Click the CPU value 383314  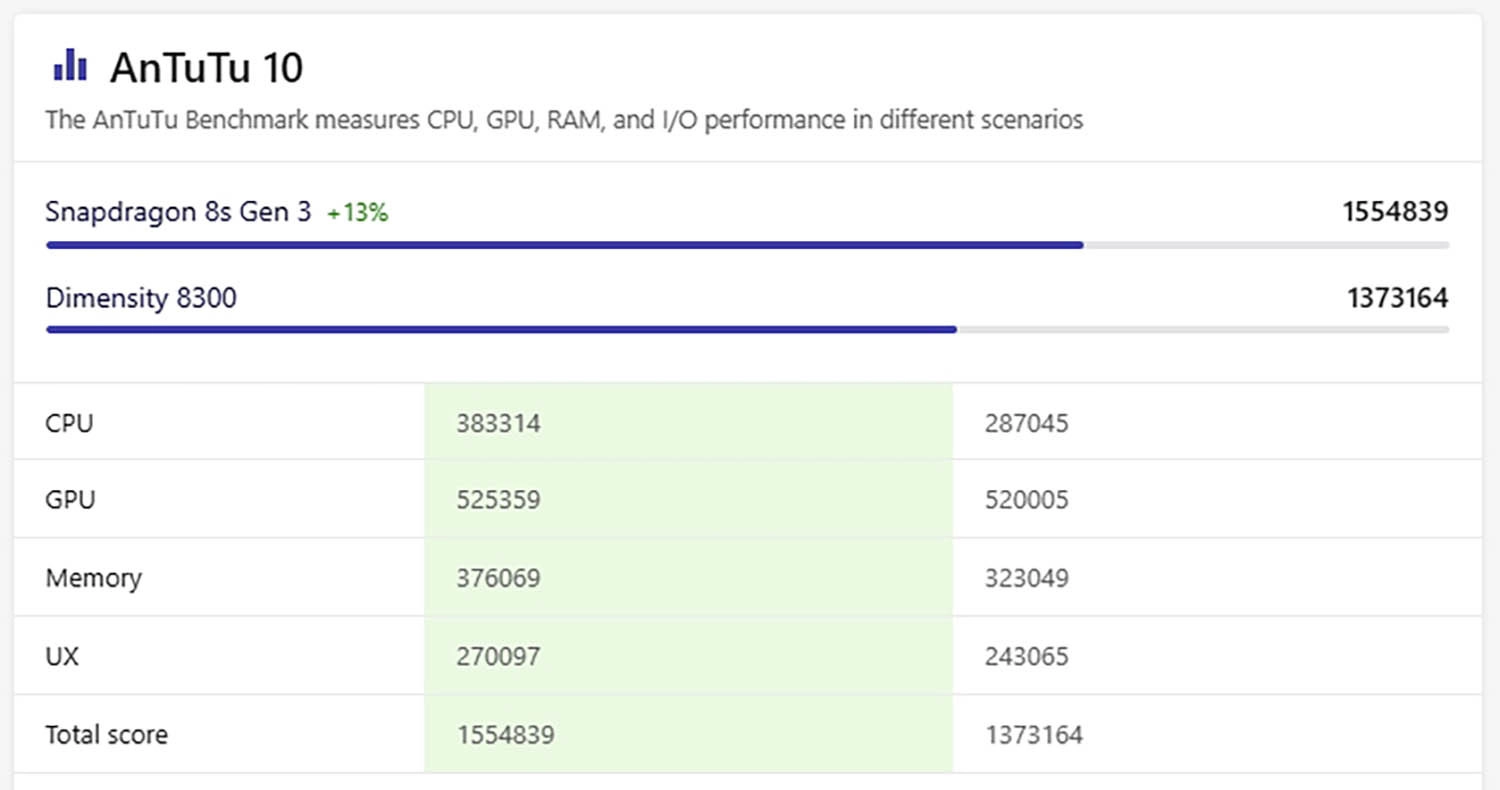pos(498,423)
